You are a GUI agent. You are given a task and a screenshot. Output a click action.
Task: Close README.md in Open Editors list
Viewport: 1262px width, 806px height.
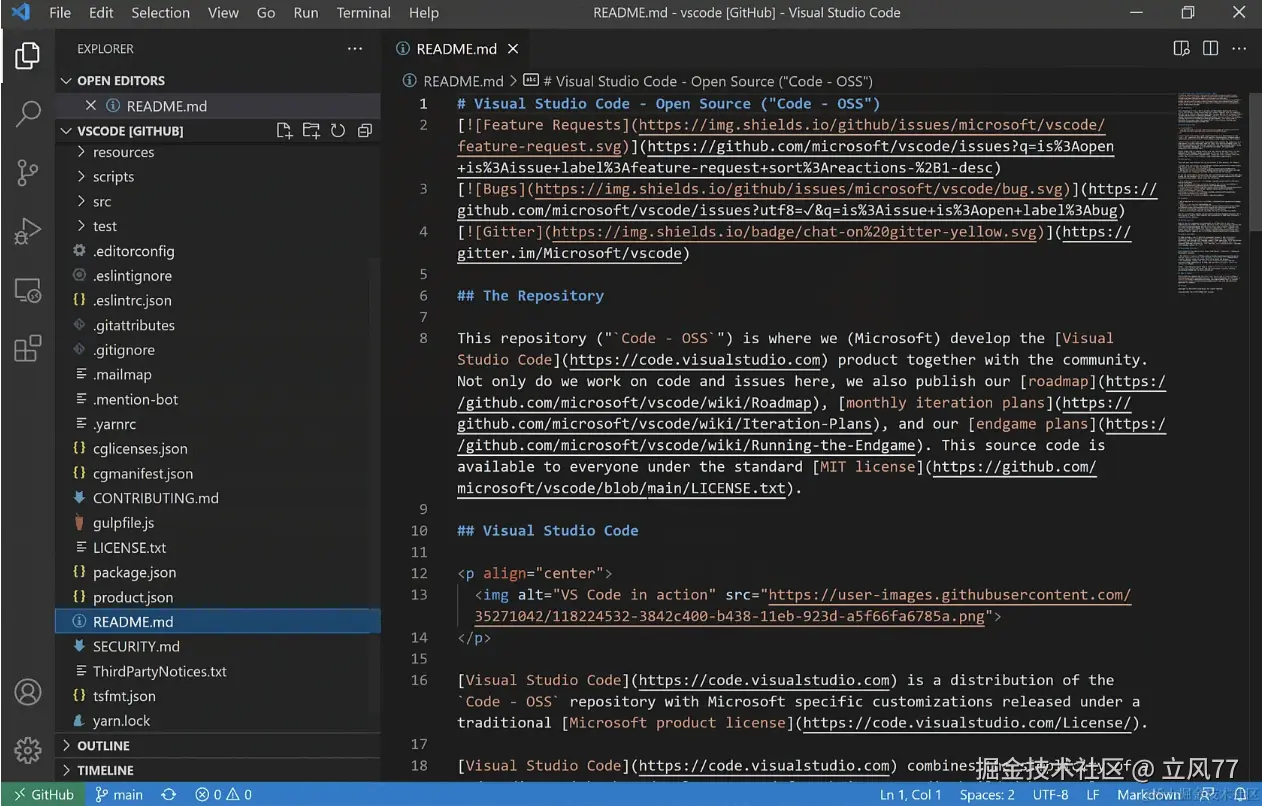pyautogui.click(x=91, y=106)
